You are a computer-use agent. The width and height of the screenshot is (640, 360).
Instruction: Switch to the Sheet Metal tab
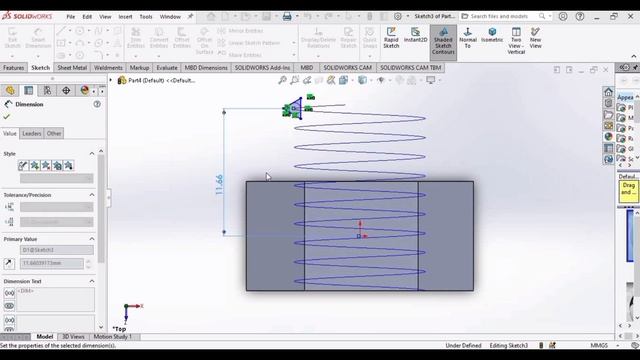point(72,68)
